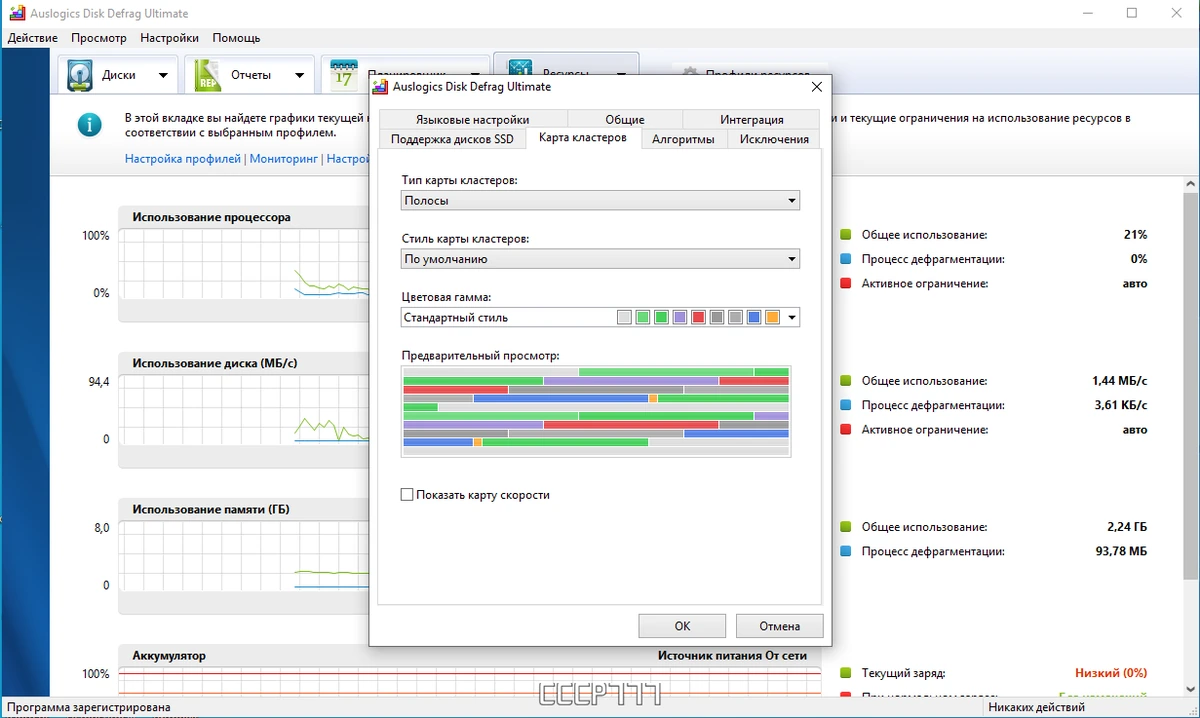The height and width of the screenshot is (718, 1200).
Task: Click the red legend marker for CPU Активное ограничение
Action: (x=846, y=284)
